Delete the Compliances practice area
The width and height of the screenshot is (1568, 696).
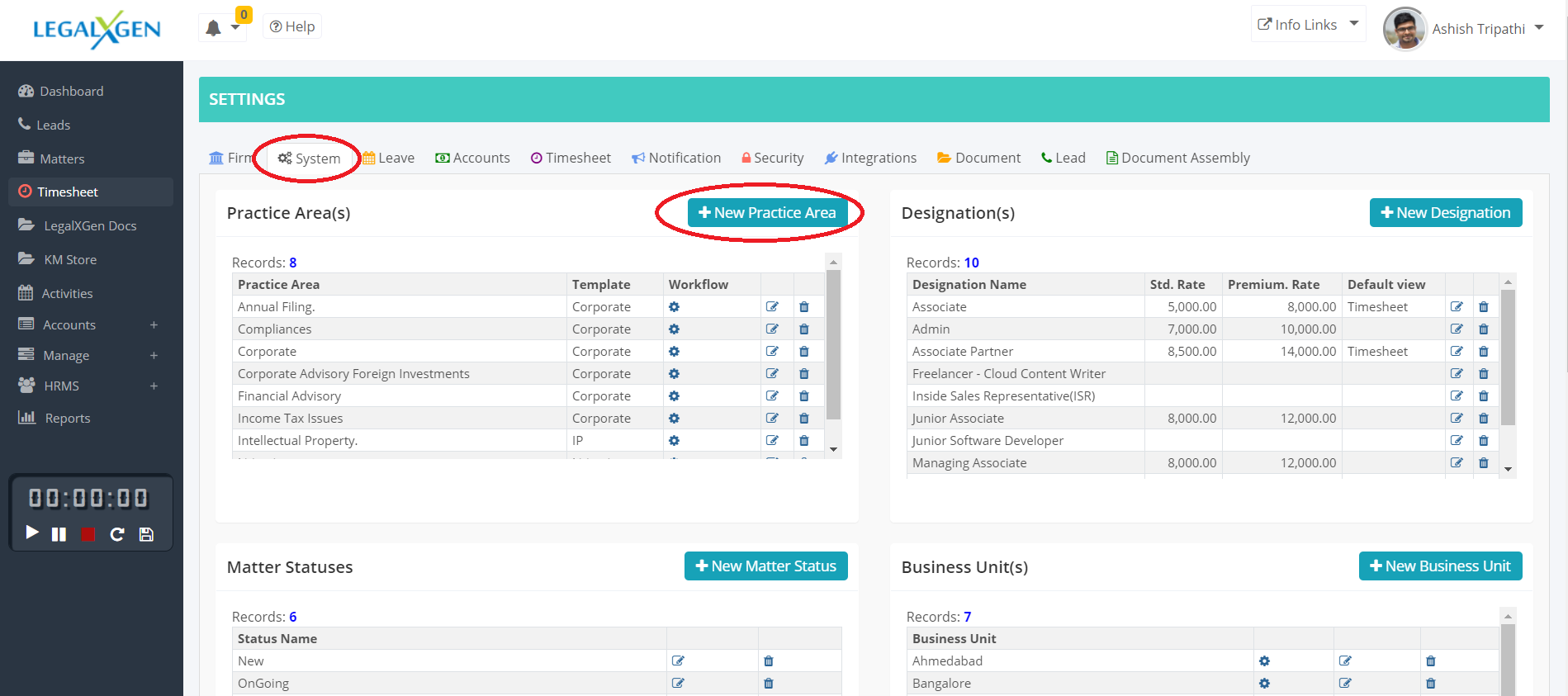point(803,329)
